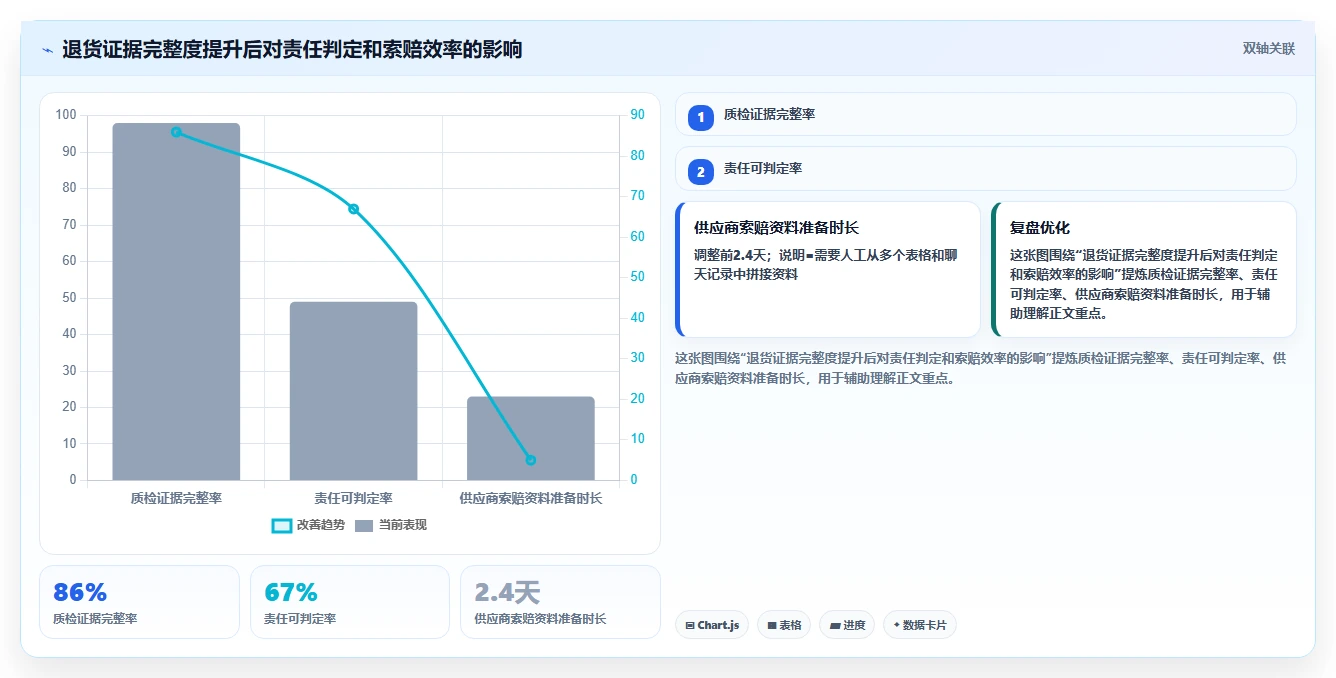Open the 供应商索赔资料准备时长 card
The height and width of the screenshot is (678, 1336).
pos(828,270)
